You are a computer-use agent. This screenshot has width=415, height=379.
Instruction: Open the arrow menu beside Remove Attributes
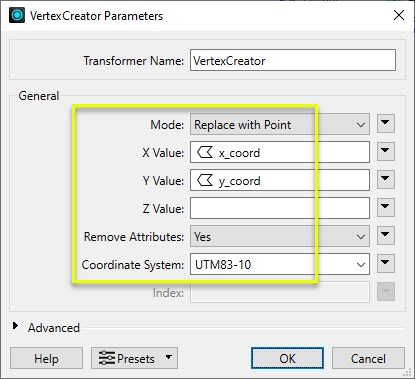(386, 236)
